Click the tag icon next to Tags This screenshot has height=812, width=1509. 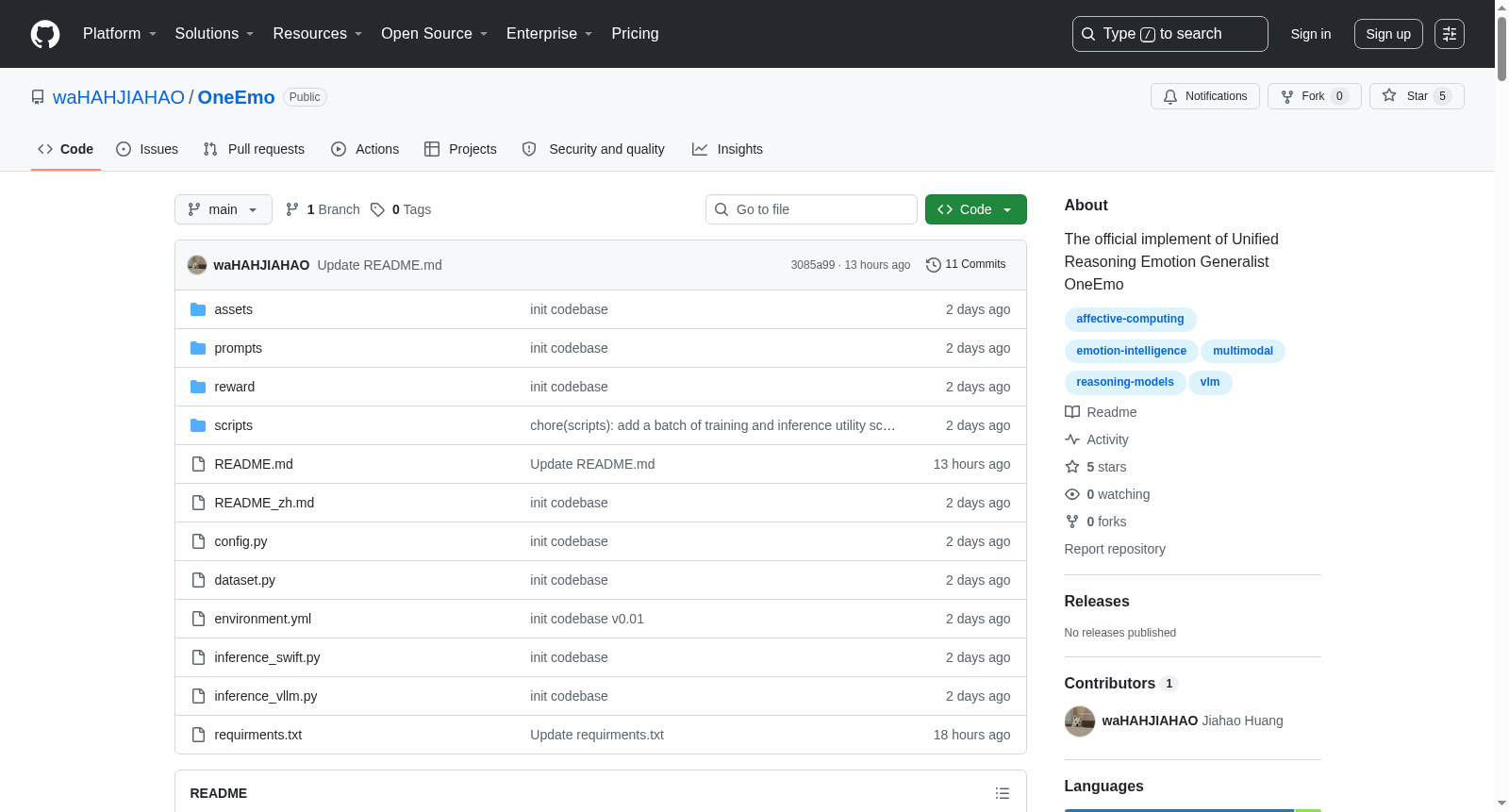point(377,209)
